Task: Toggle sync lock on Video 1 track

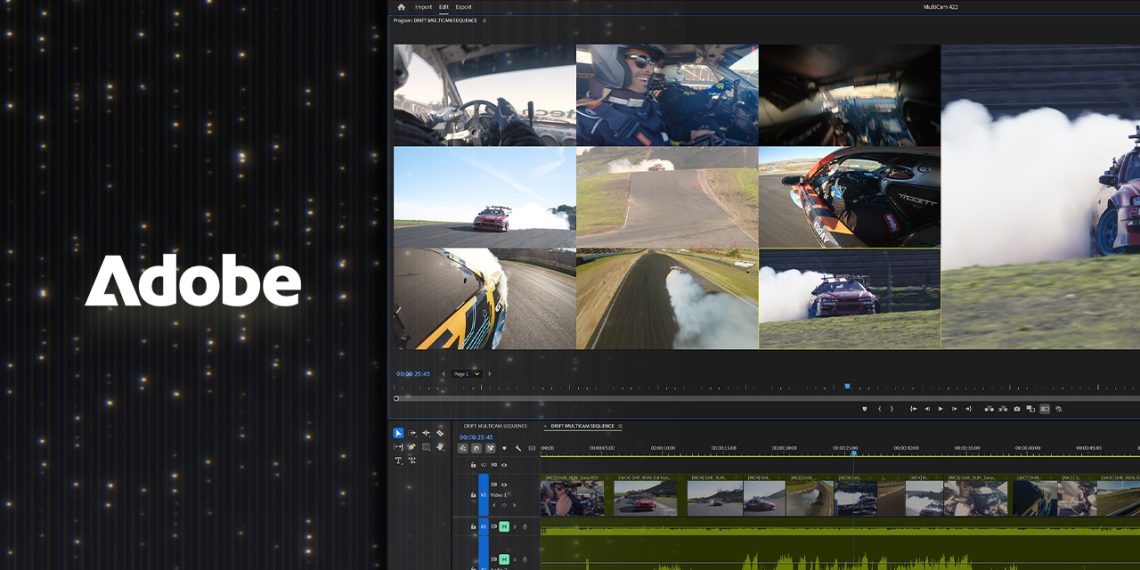Action: 494,484
